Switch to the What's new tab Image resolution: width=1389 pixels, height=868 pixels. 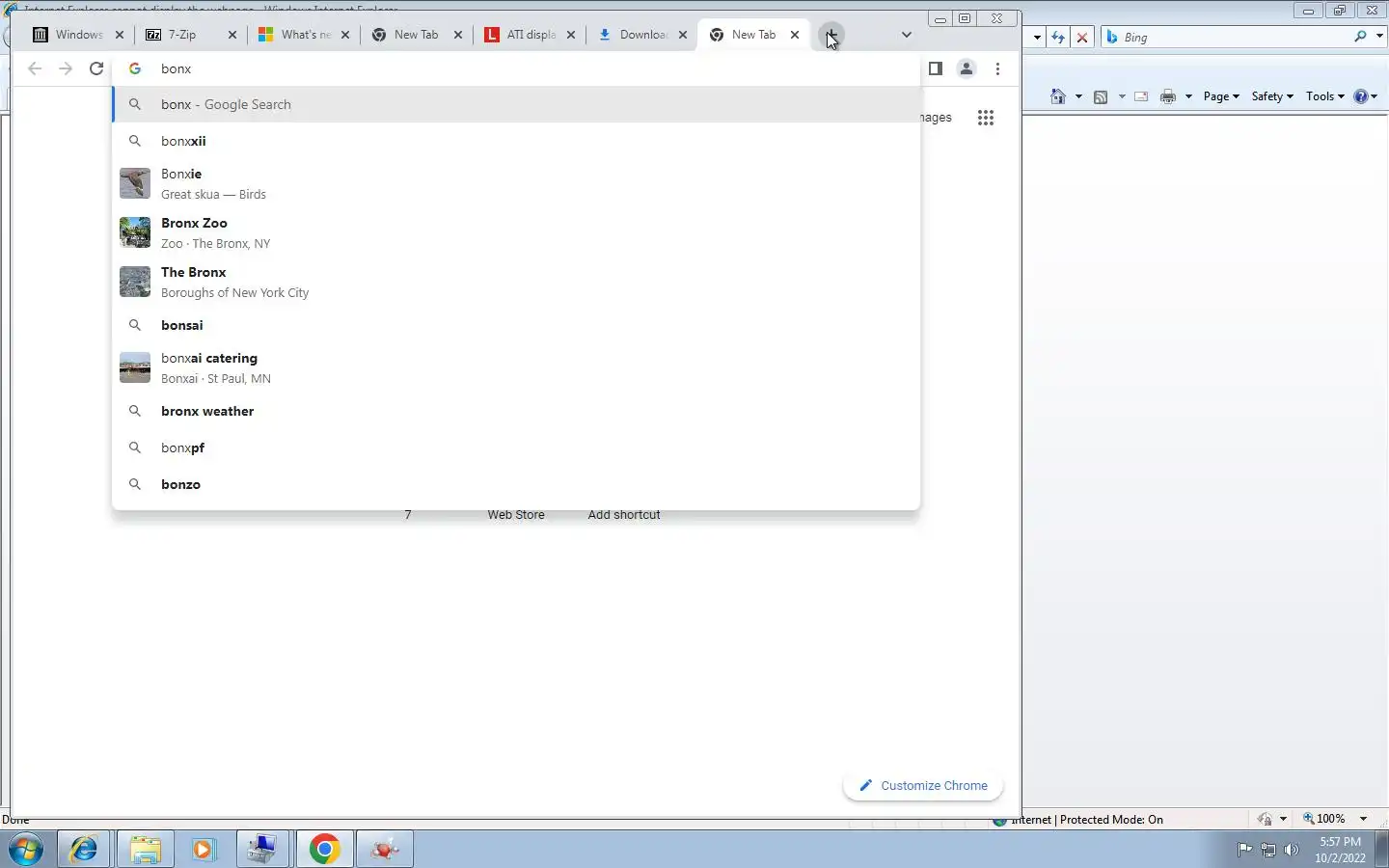303,35
